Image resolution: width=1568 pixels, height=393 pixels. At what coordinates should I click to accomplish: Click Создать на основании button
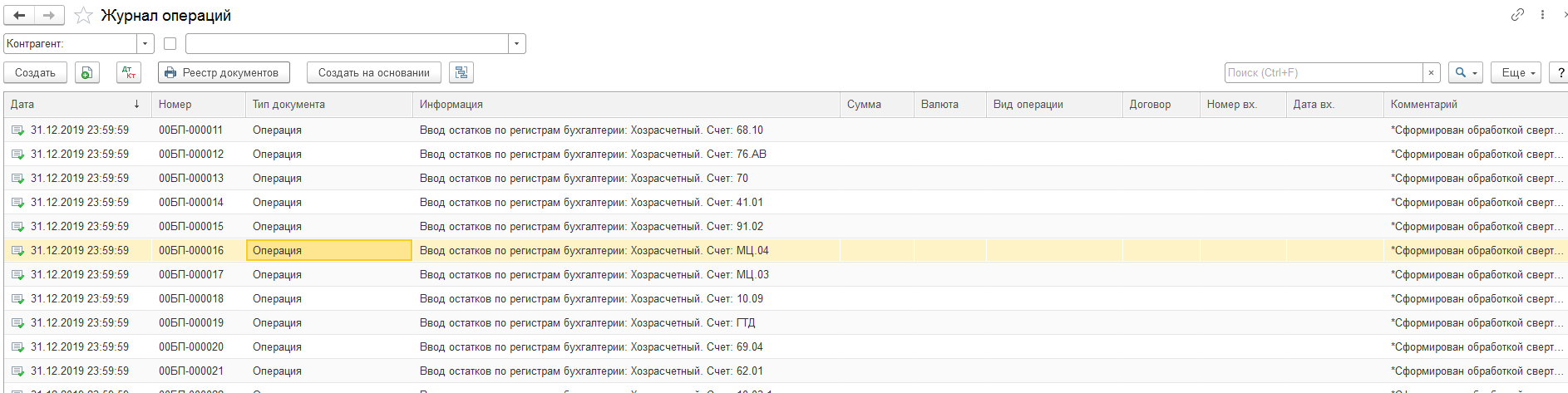coord(374,73)
